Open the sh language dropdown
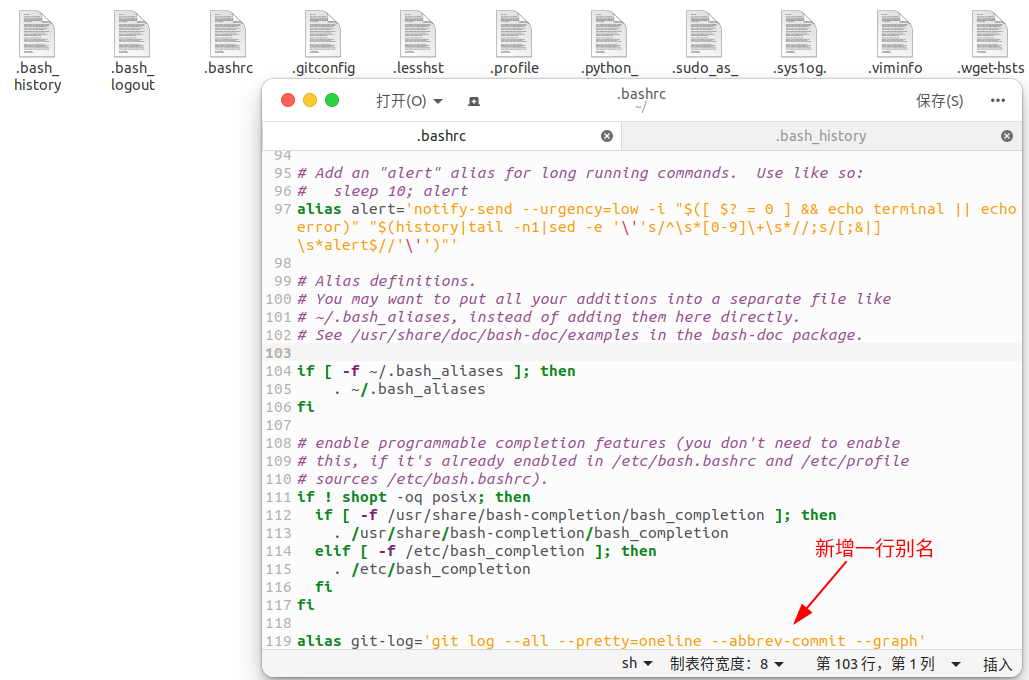Viewport: 1029px width, 680px height. tap(637, 664)
